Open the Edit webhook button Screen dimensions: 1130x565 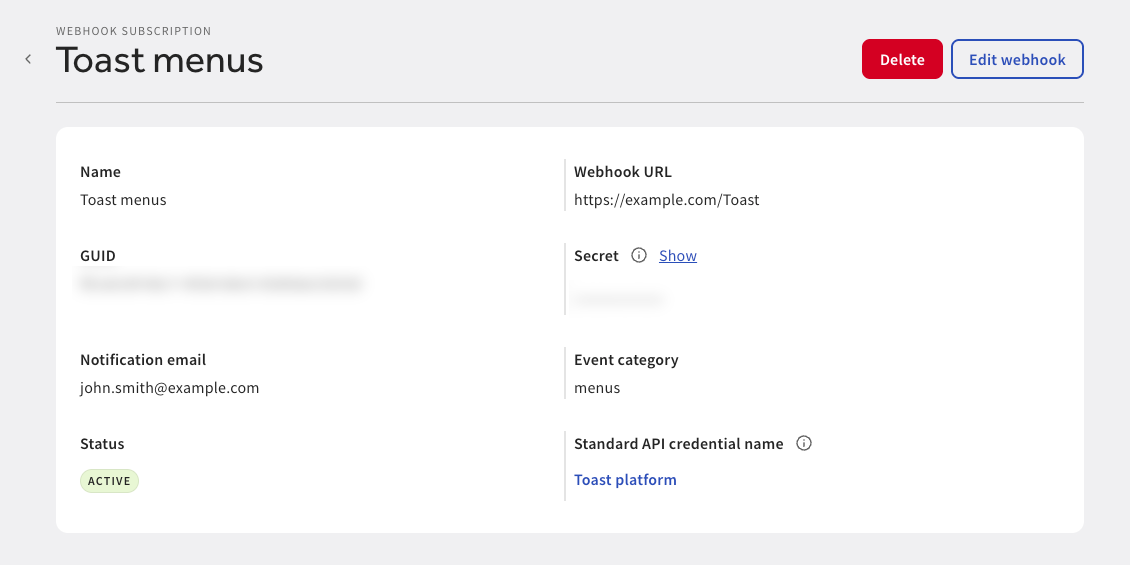click(x=1017, y=59)
